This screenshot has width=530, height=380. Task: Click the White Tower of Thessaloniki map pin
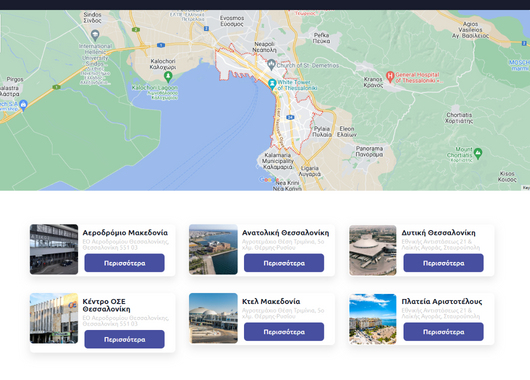coord(272,83)
